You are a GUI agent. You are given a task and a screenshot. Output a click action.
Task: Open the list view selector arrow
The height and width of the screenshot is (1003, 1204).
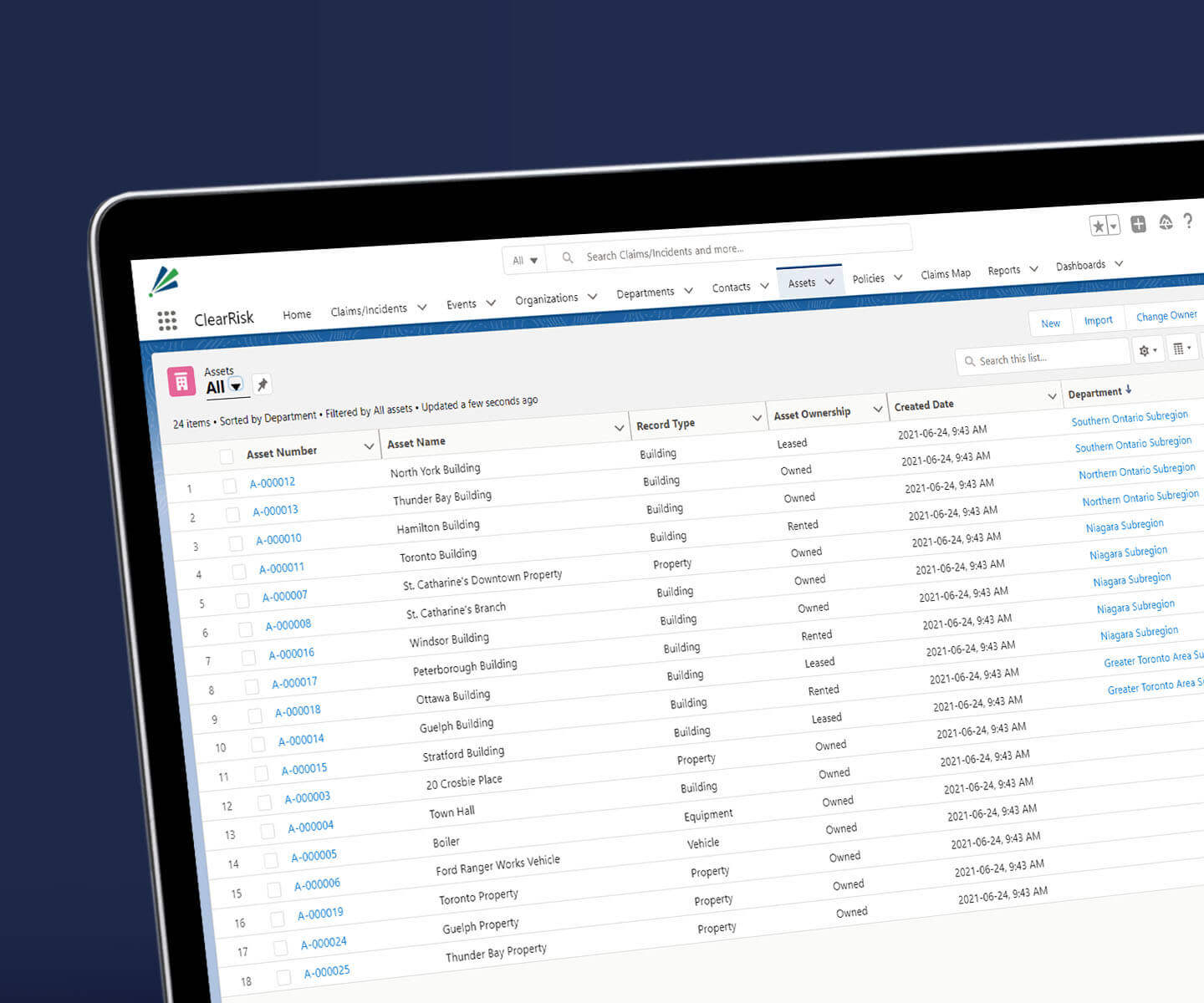236,386
